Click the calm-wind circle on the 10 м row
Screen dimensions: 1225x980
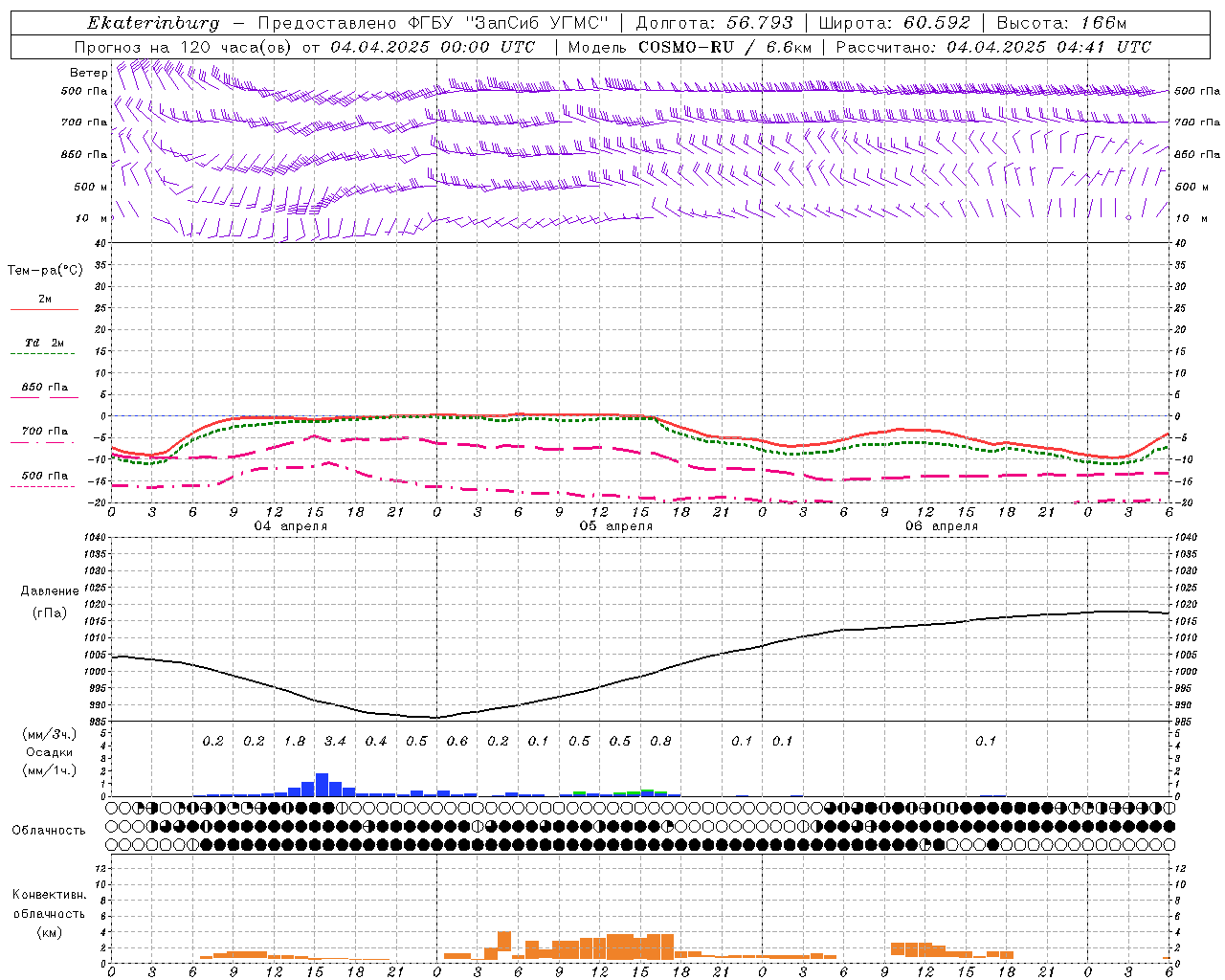[x=1128, y=218]
